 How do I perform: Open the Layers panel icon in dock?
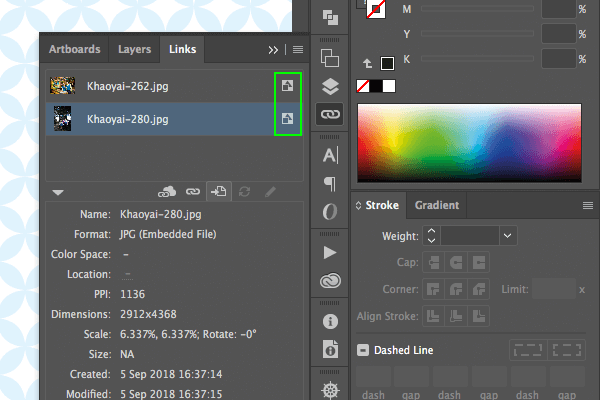coord(330,87)
